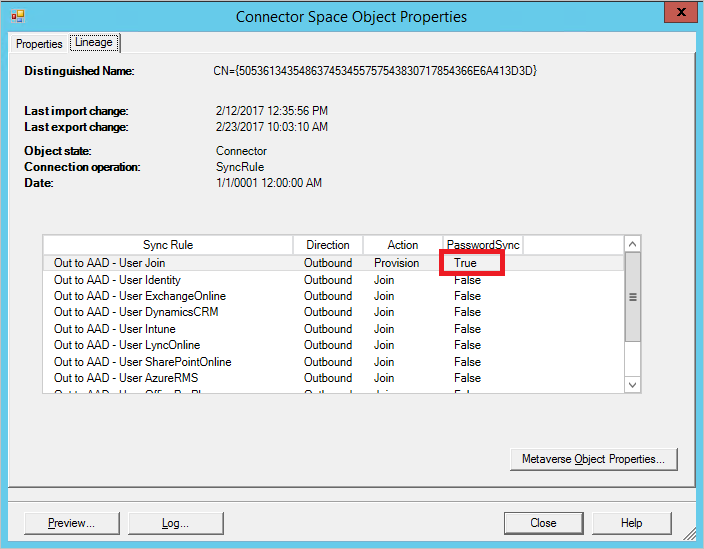The image size is (704, 549).
Task: Click the scroll down arrow of rule list
Action: click(x=633, y=385)
